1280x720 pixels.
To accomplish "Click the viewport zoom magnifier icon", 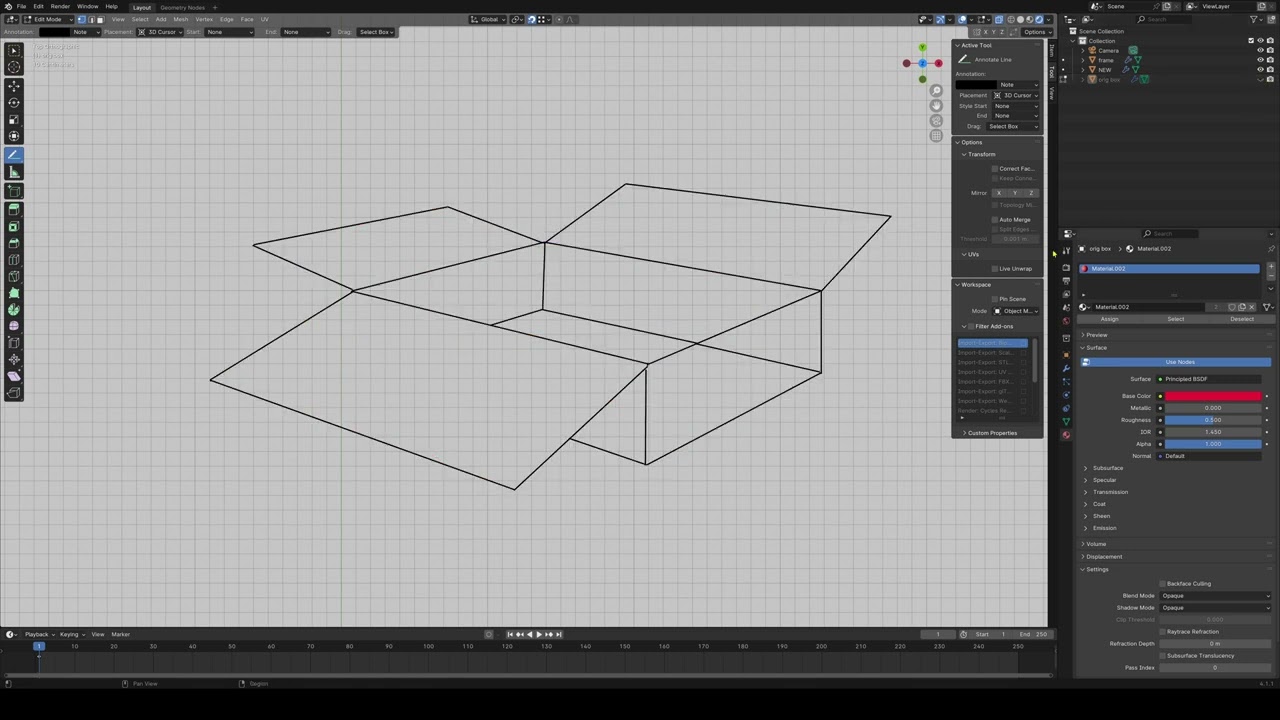I will click(x=936, y=91).
